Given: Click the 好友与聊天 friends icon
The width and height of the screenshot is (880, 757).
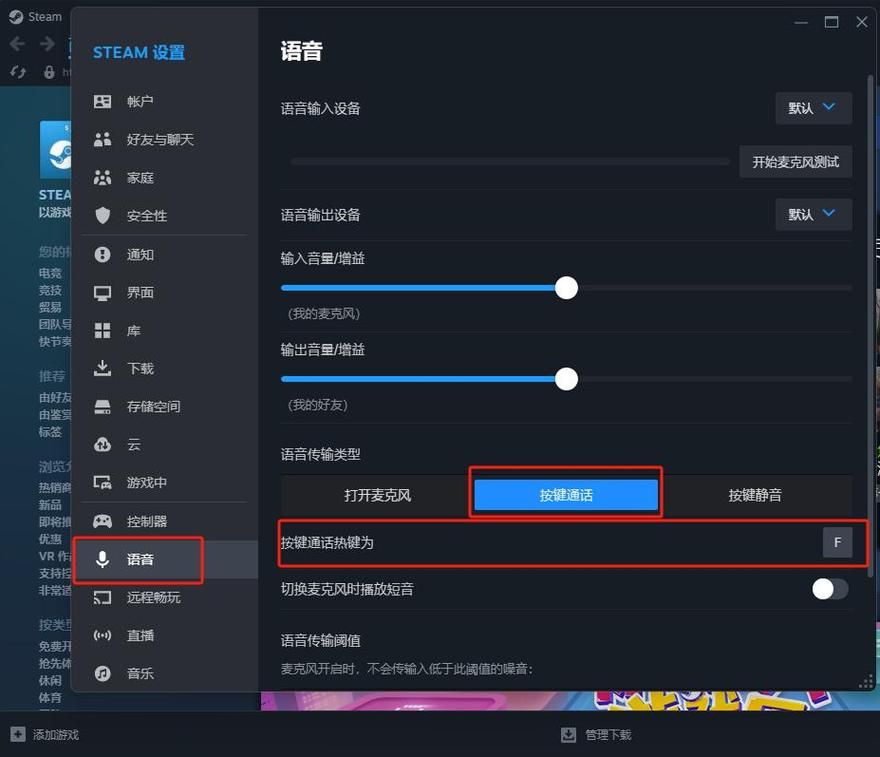Looking at the screenshot, I should [x=102, y=139].
